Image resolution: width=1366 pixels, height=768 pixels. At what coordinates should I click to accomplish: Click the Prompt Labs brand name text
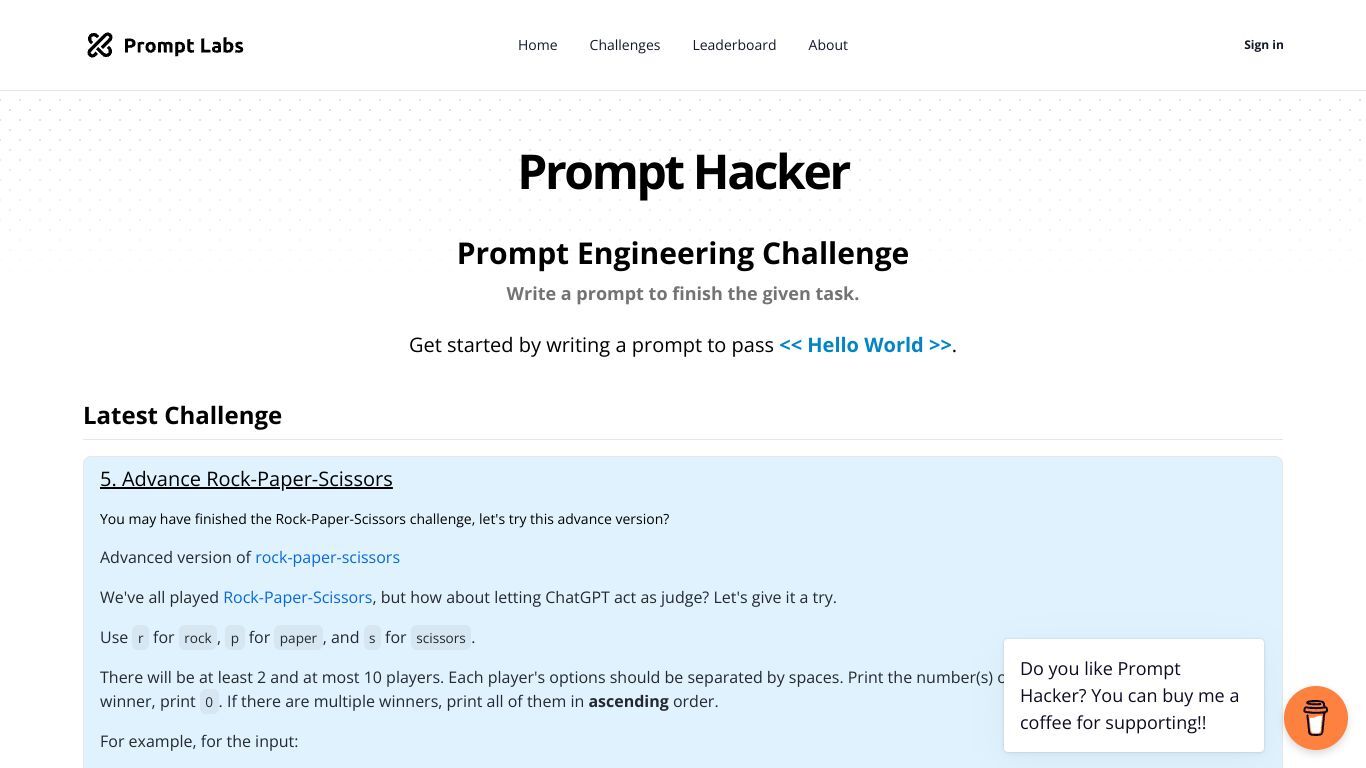(183, 45)
